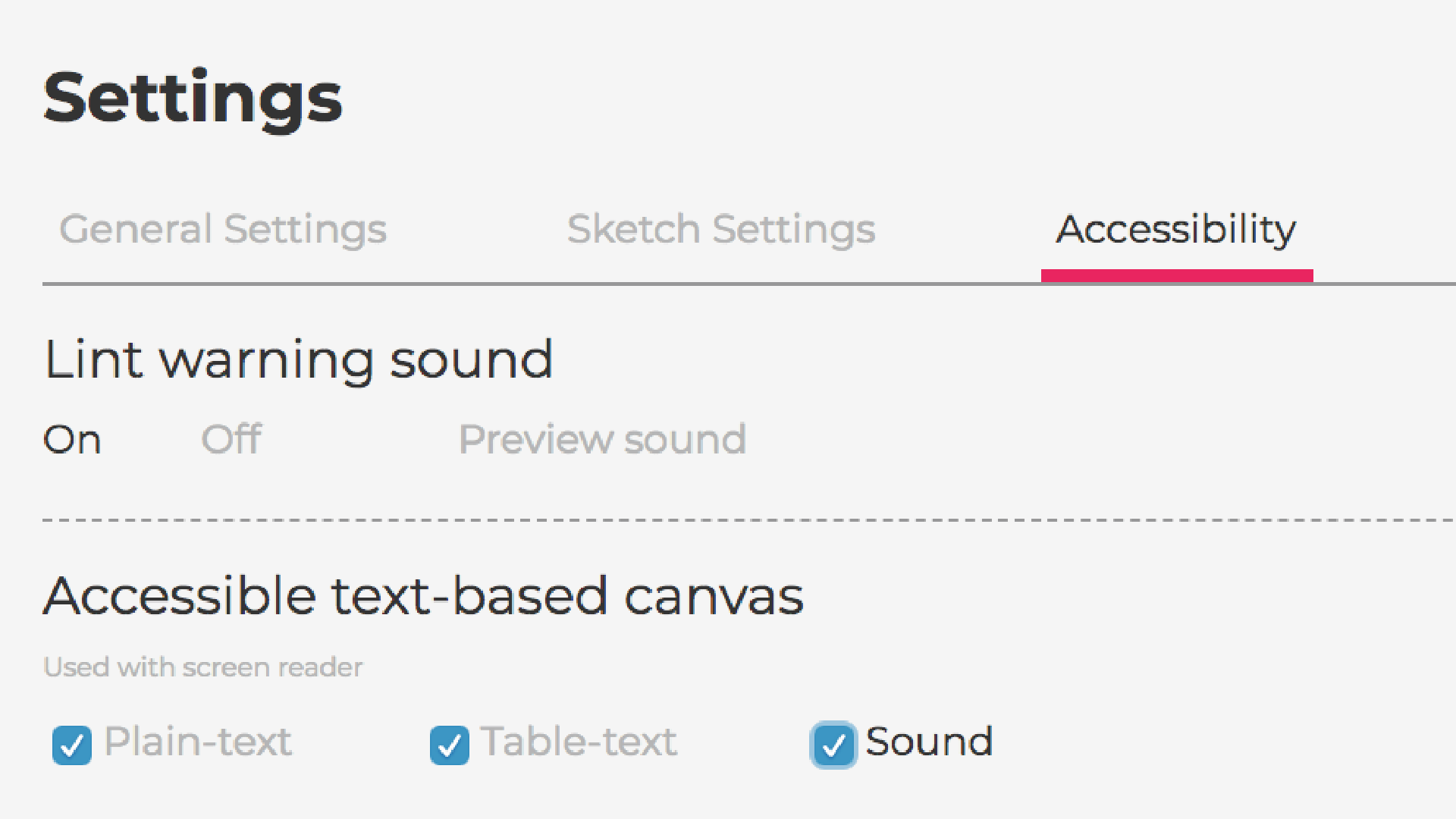Switch to the Sketch Settings tab
Viewport: 1456px width, 819px height.
click(x=720, y=229)
